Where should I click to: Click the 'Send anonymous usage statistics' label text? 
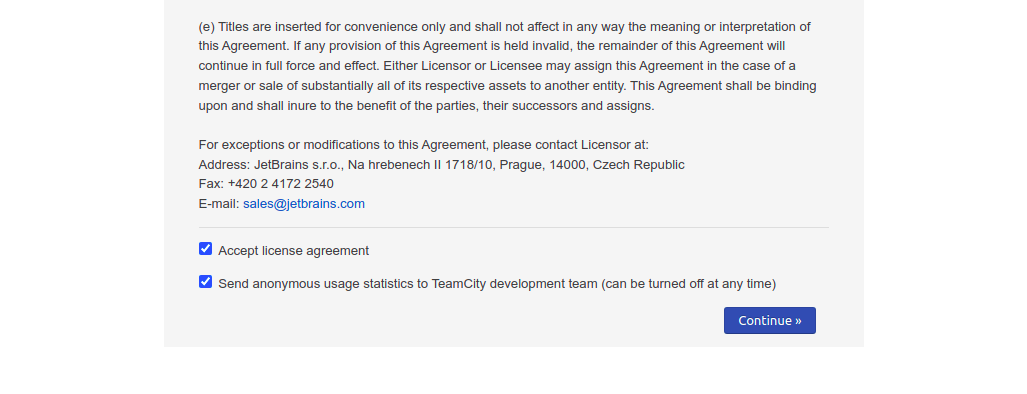pyautogui.click(x=407, y=284)
